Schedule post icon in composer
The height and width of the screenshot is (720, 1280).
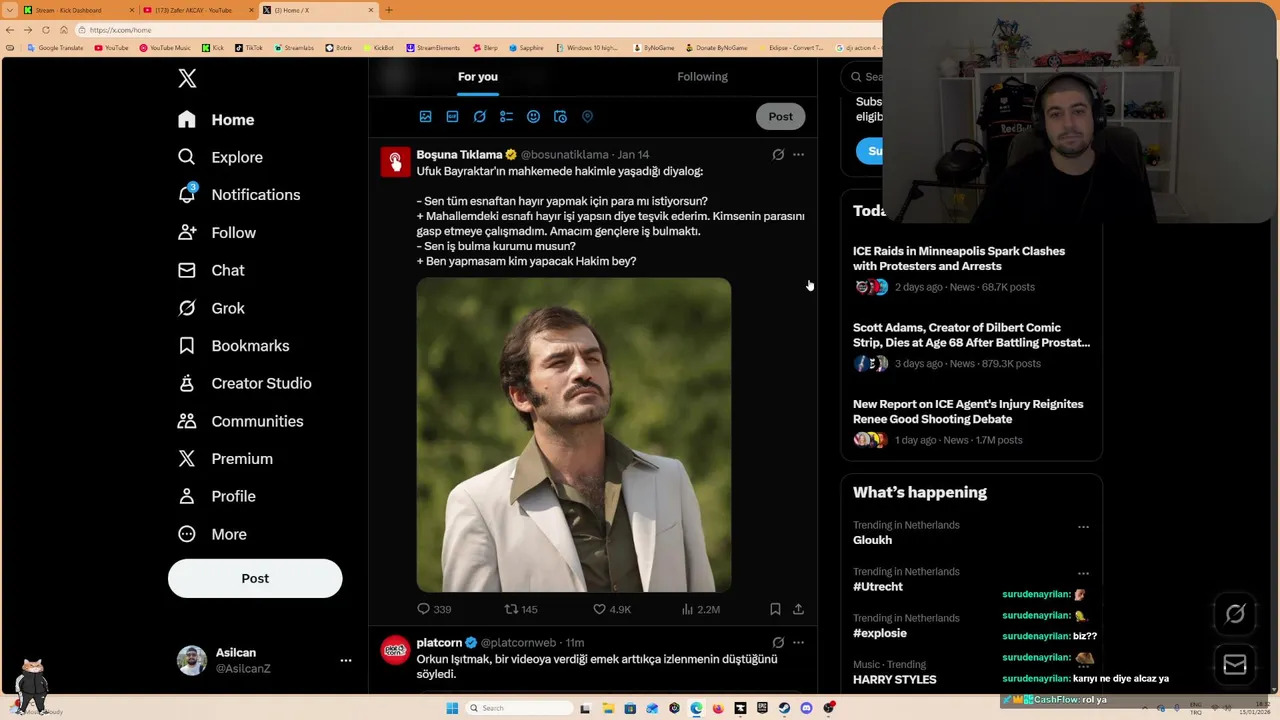[560, 117]
